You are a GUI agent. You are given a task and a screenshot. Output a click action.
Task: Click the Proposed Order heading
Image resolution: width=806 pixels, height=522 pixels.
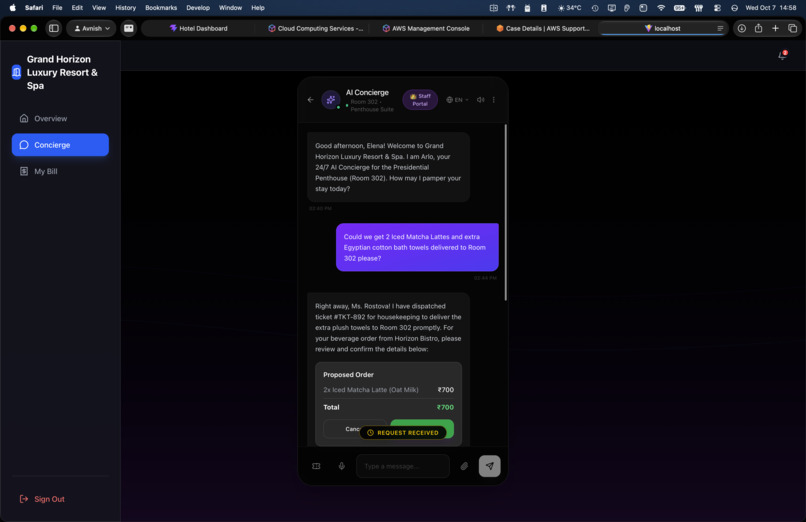click(x=348, y=375)
